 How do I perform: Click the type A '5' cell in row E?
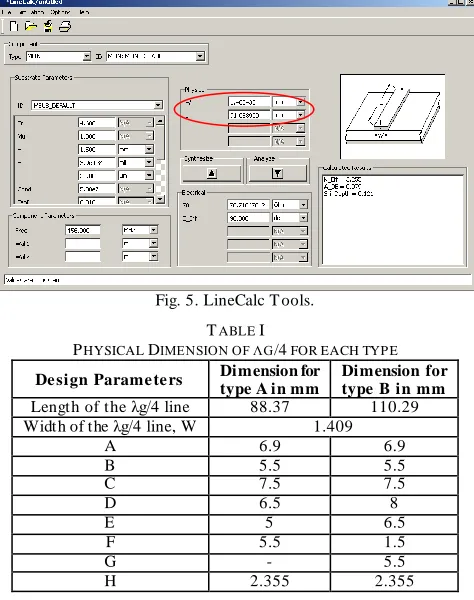click(269, 522)
